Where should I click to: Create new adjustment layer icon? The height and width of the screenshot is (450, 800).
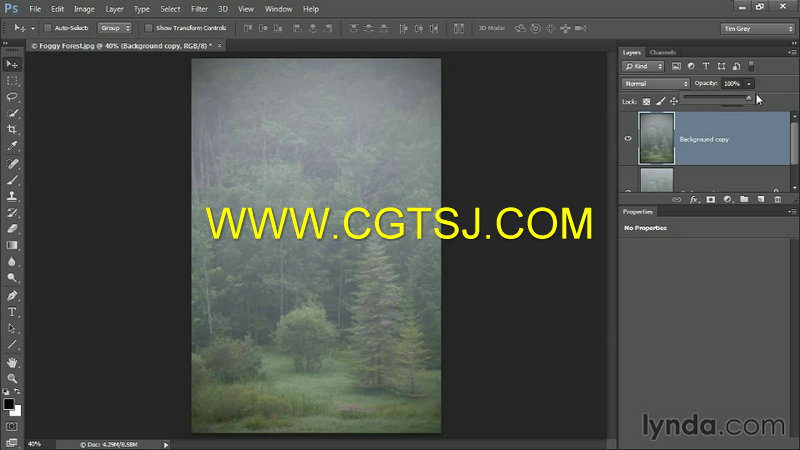tap(728, 199)
